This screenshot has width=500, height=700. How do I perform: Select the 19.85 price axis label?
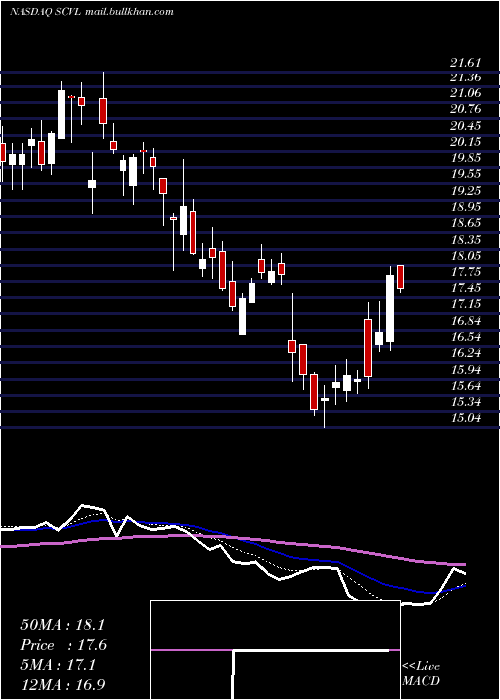click(x=465, y=158)
